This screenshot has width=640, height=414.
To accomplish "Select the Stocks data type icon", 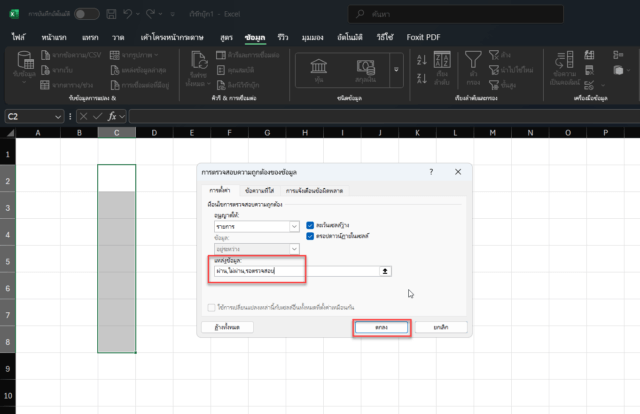I will coord(318,66).
